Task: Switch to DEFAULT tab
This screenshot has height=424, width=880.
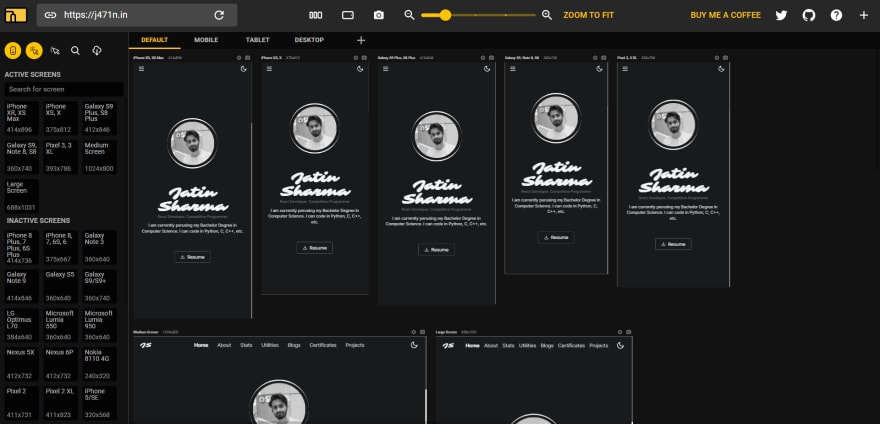Action: click(154, 40)
